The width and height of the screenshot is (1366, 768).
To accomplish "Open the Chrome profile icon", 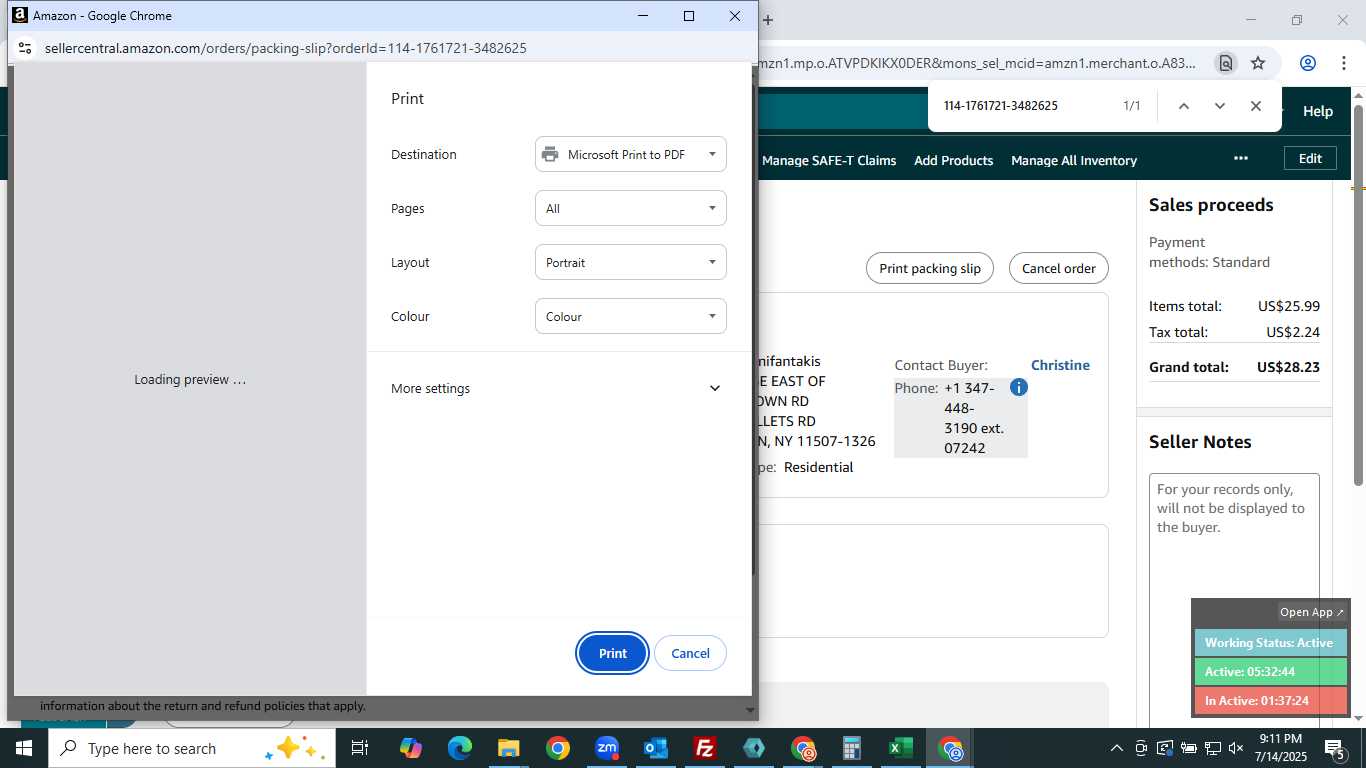I will pyautogui.click(x=1308, y=63).
